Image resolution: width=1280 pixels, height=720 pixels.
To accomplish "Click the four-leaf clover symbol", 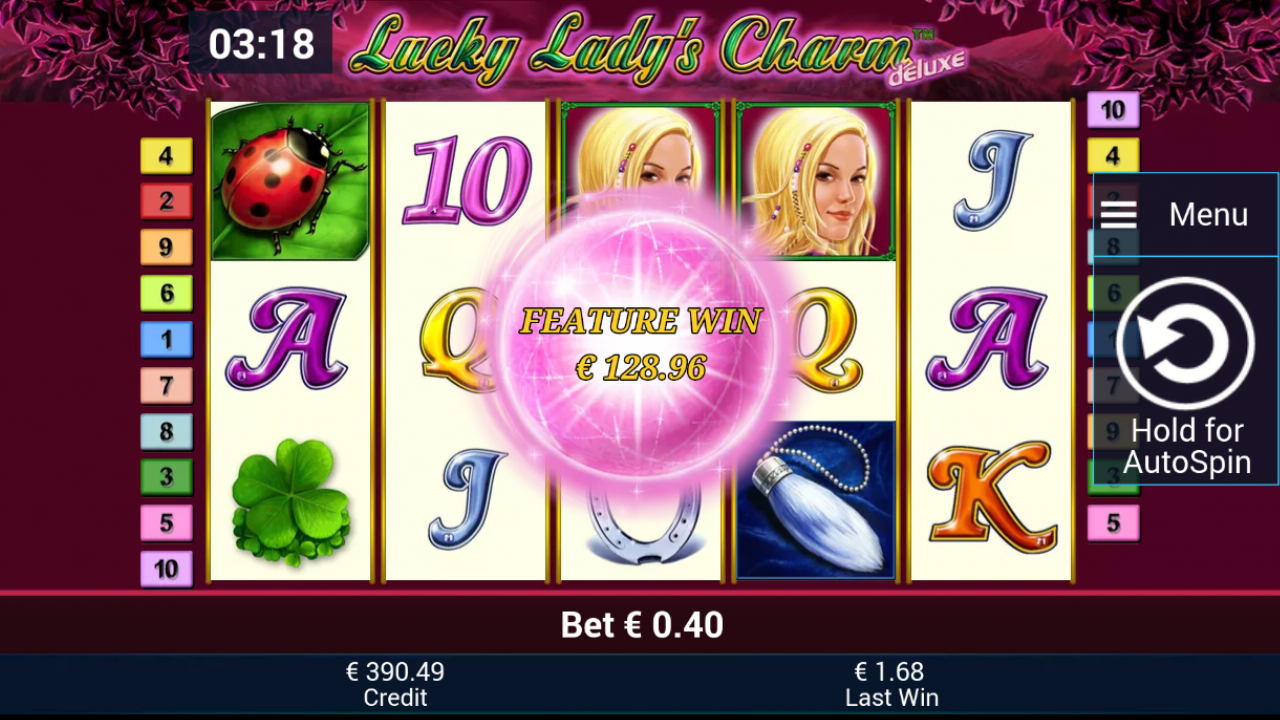I will pos(290,499).
